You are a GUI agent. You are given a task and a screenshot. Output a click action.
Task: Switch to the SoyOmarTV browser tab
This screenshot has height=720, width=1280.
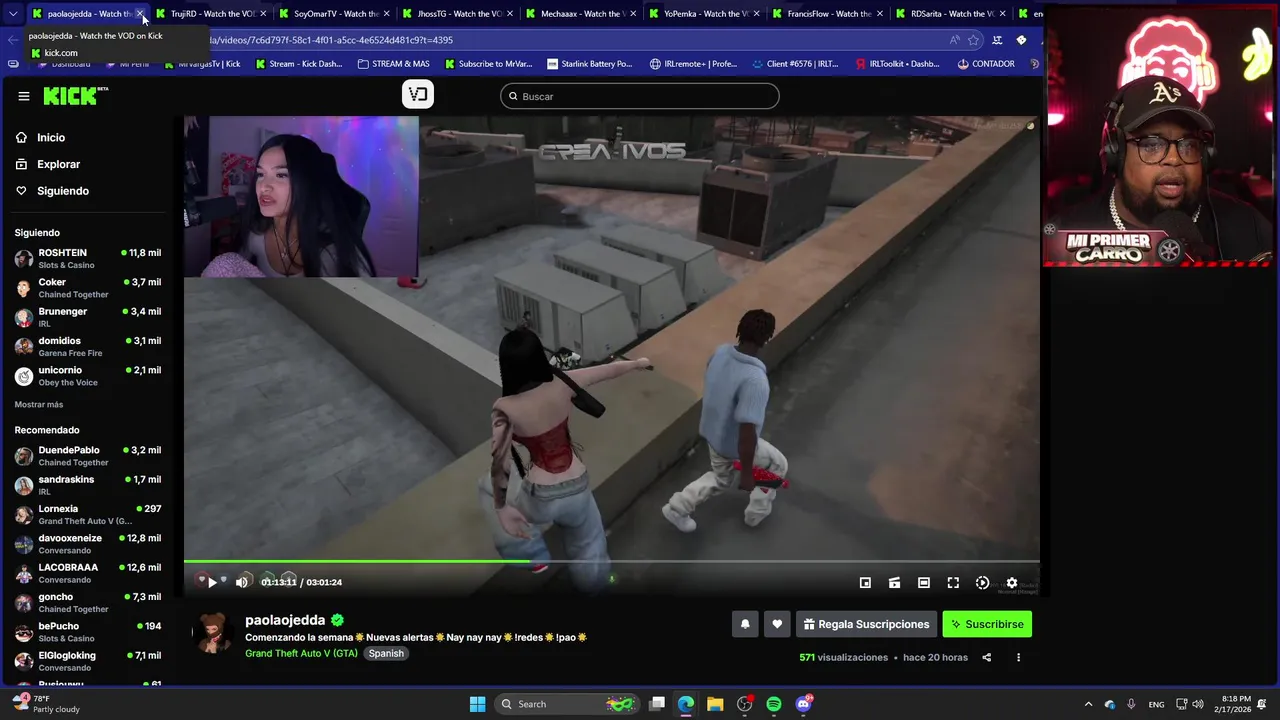point(335,14)
